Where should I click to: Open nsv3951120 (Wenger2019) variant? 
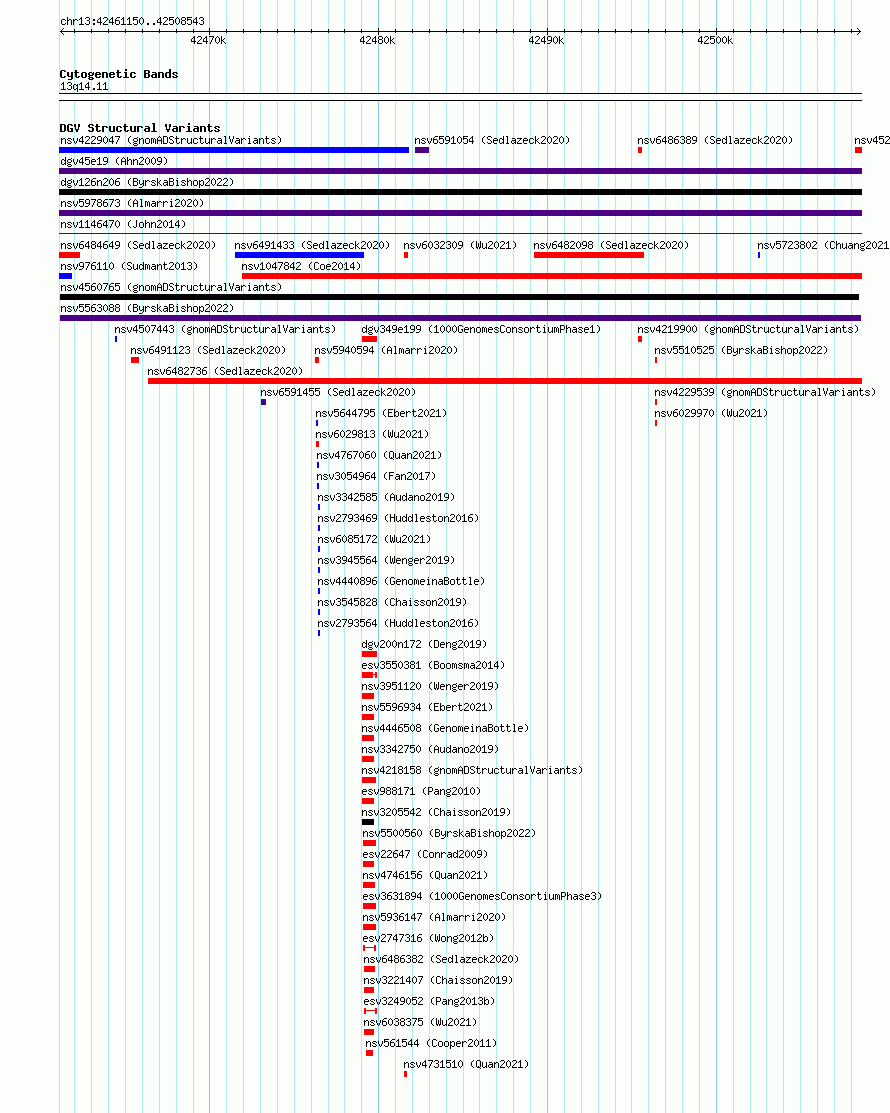(430, 686)
